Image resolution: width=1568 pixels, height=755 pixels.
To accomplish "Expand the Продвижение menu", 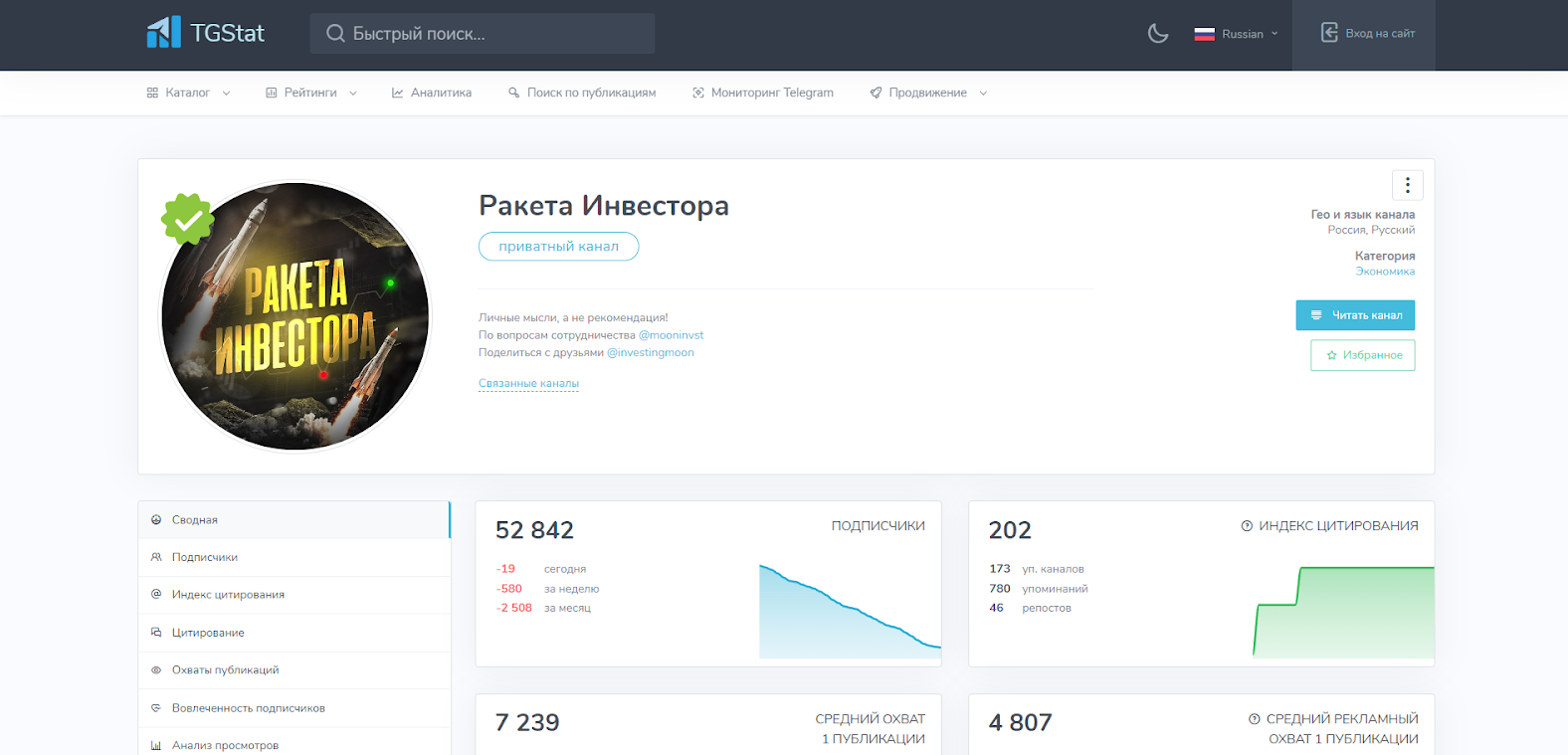I will pos(928,93).
